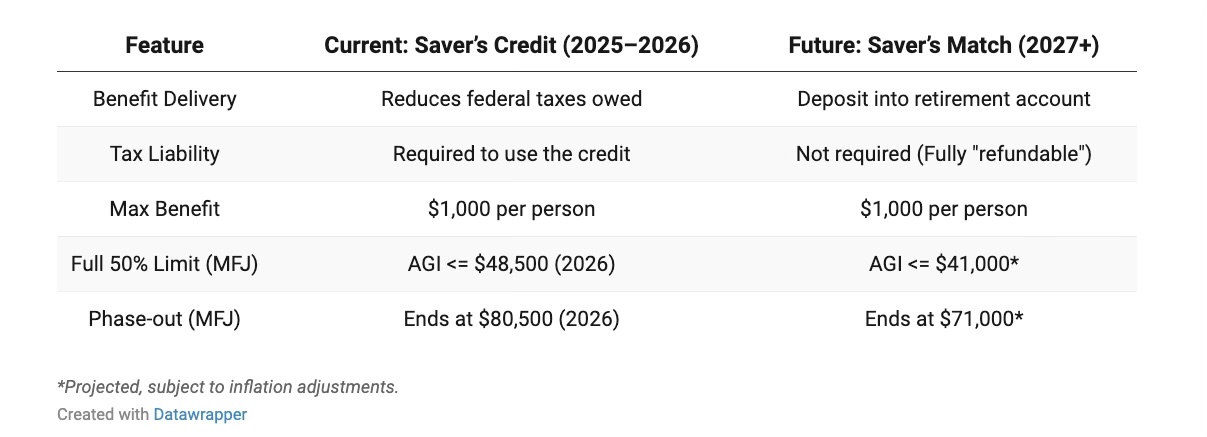Click the Phase-out (MFJ) row label
1207x437 pixels.
[164, 319]
